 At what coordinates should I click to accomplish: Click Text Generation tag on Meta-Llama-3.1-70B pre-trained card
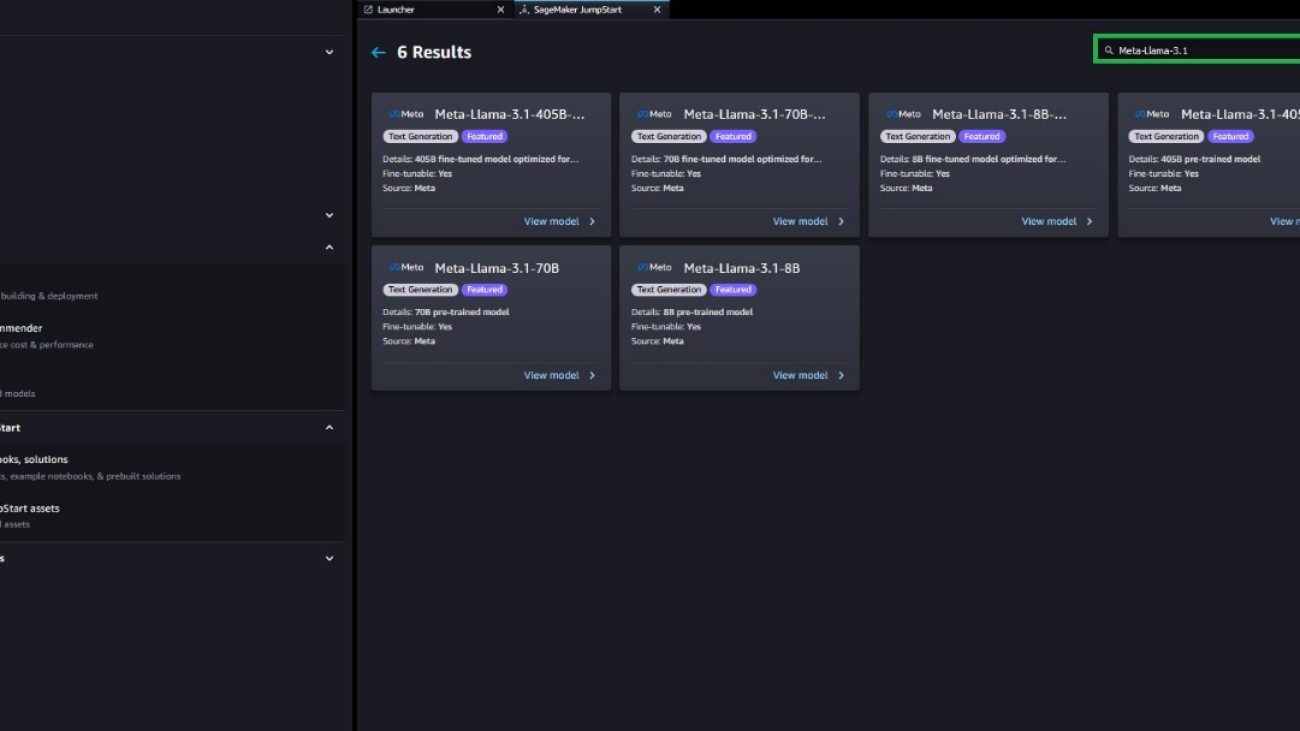[420, 290]
